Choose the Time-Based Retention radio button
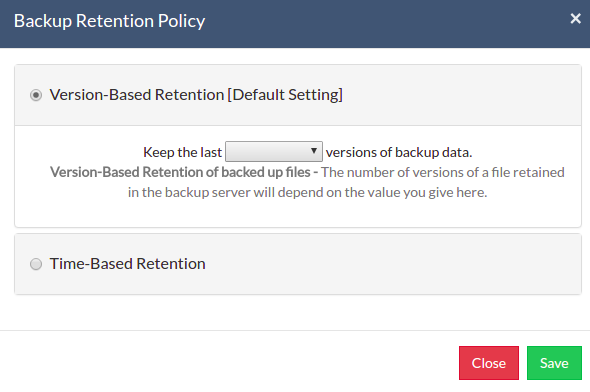 coord(36,264)
